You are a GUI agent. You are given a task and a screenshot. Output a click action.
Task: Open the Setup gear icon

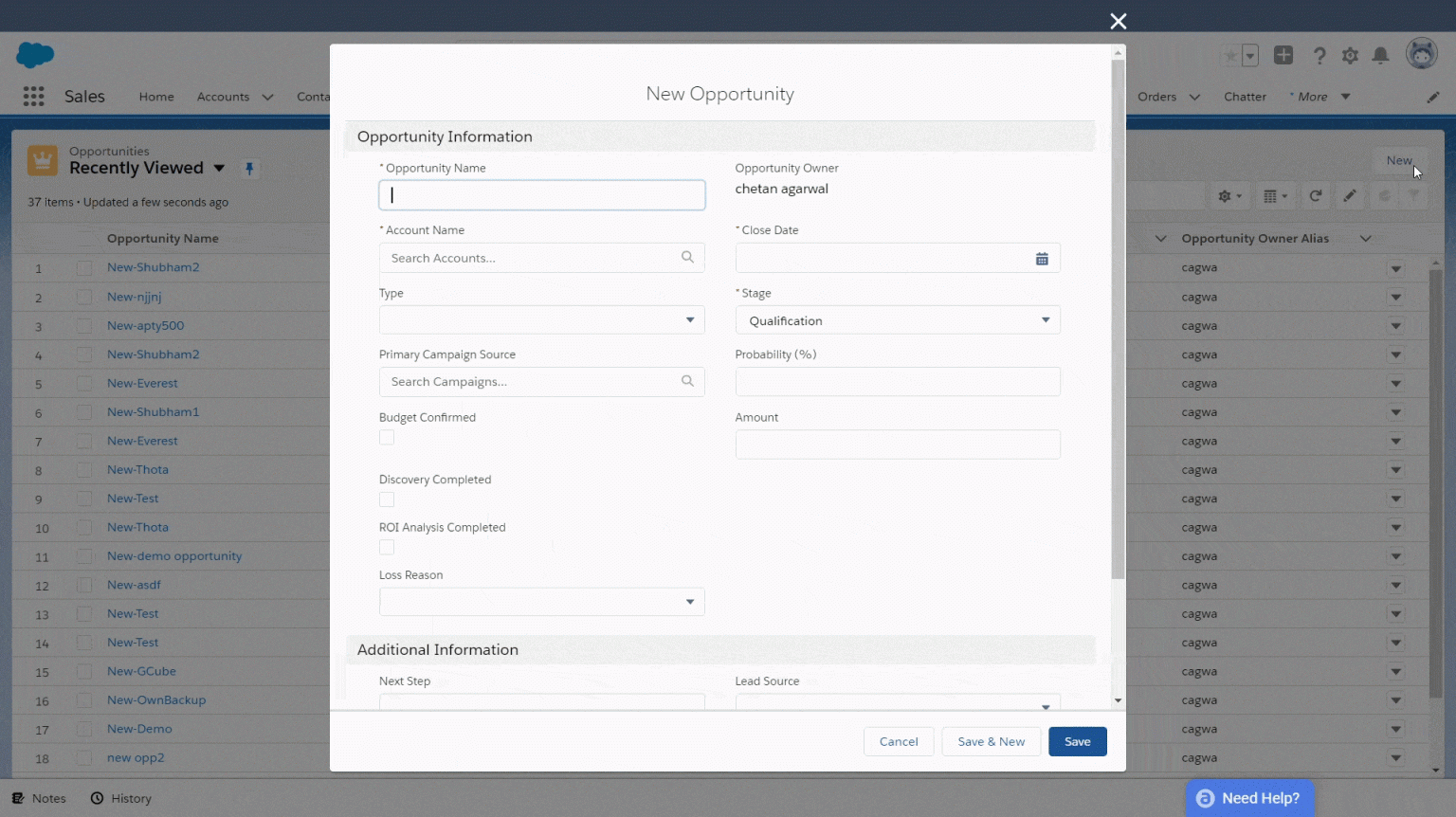[x=1350, y=56]
